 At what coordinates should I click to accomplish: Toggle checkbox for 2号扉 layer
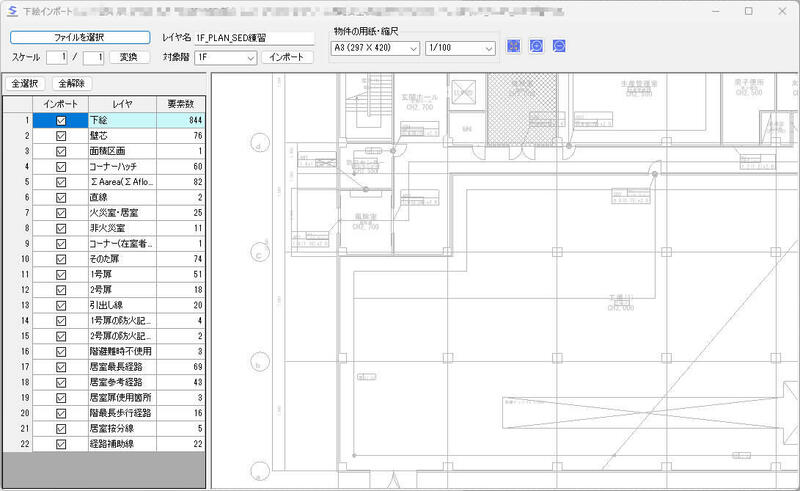[61, 290]
